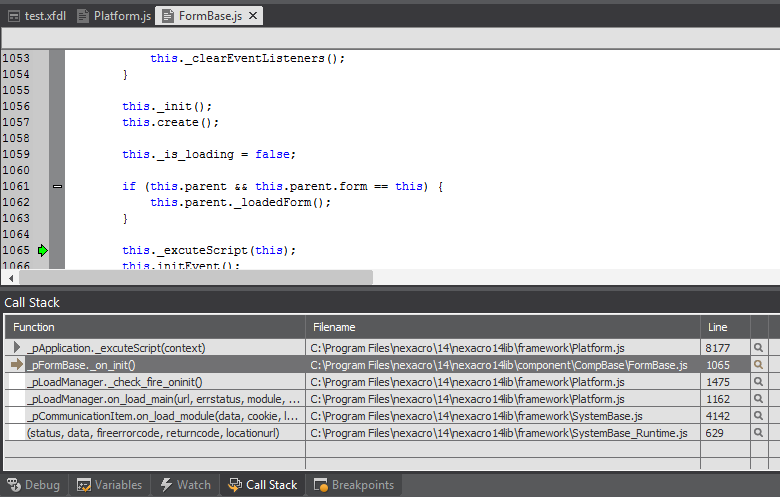Open the test.xfdl editor tab
The height and width of the screenshot is (497, 780).
click(x=37, y=16)
